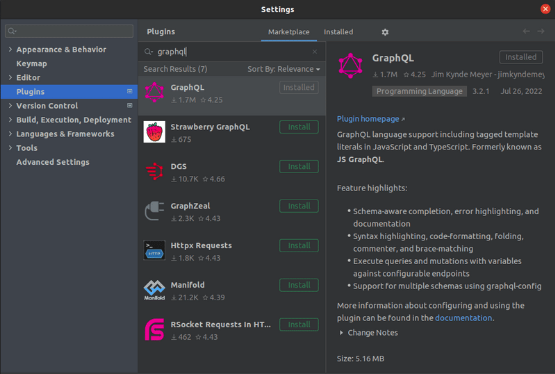Image resolution: width=555 pixels, height=374 pixels.
Task: Click the RSocket Requests plugin icon
Action: click(x=154, y=329)
